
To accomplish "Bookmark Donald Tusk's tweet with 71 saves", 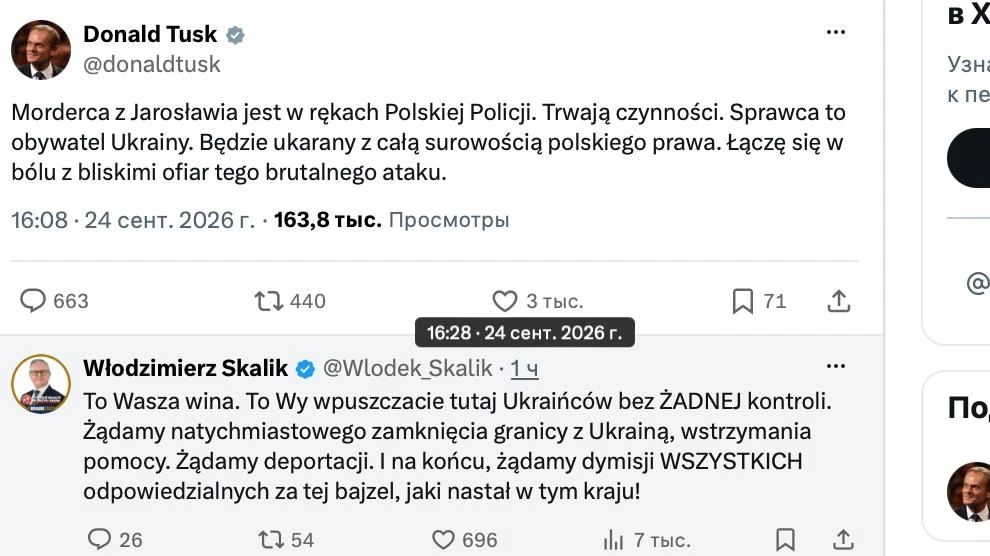I will (742, 301).
